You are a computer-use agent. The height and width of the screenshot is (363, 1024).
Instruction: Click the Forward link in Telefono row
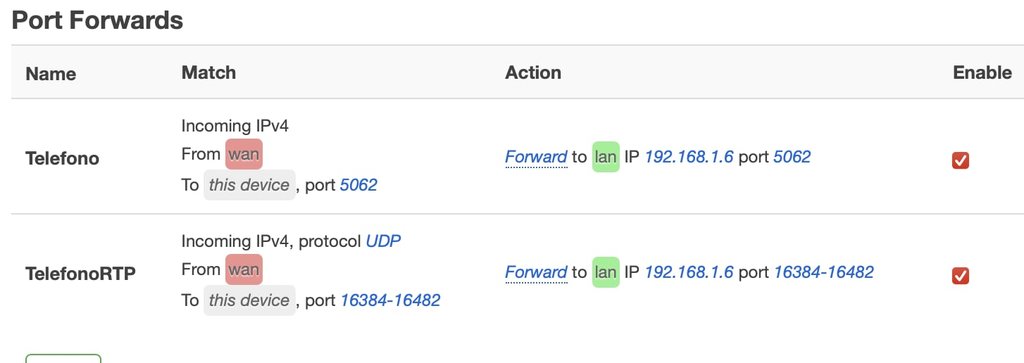536,157
